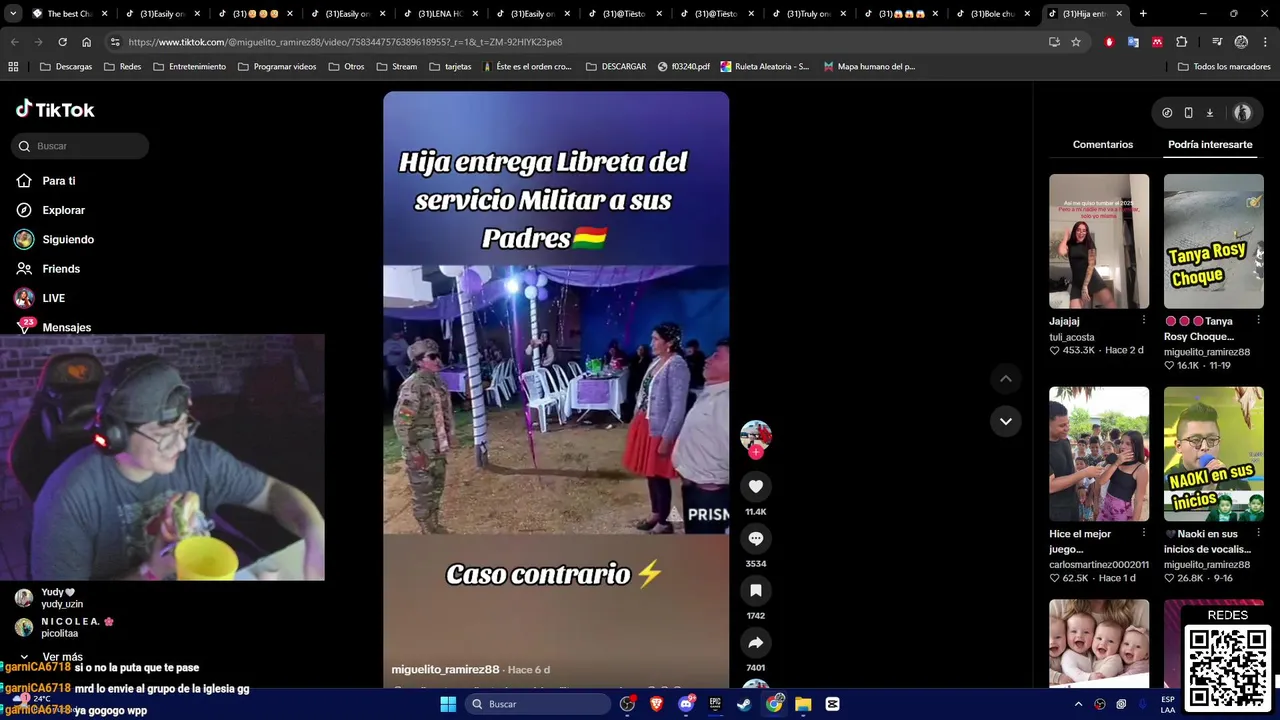
Task: Expand Ver más following accounts
Action: [52, 657]
